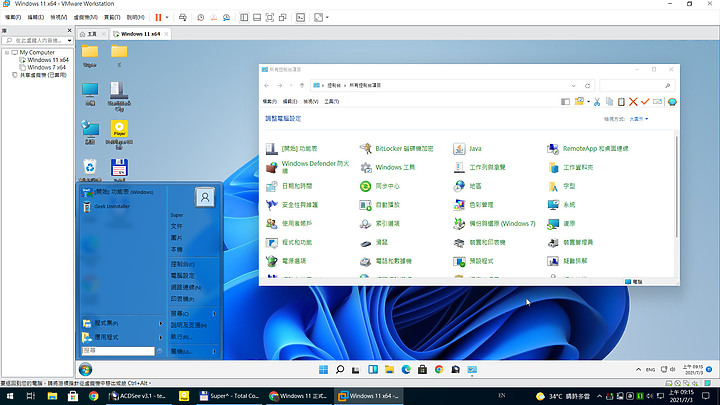Switch to the VMware home tab
This screenshot has width=720, height=405.
pos(92,34)
